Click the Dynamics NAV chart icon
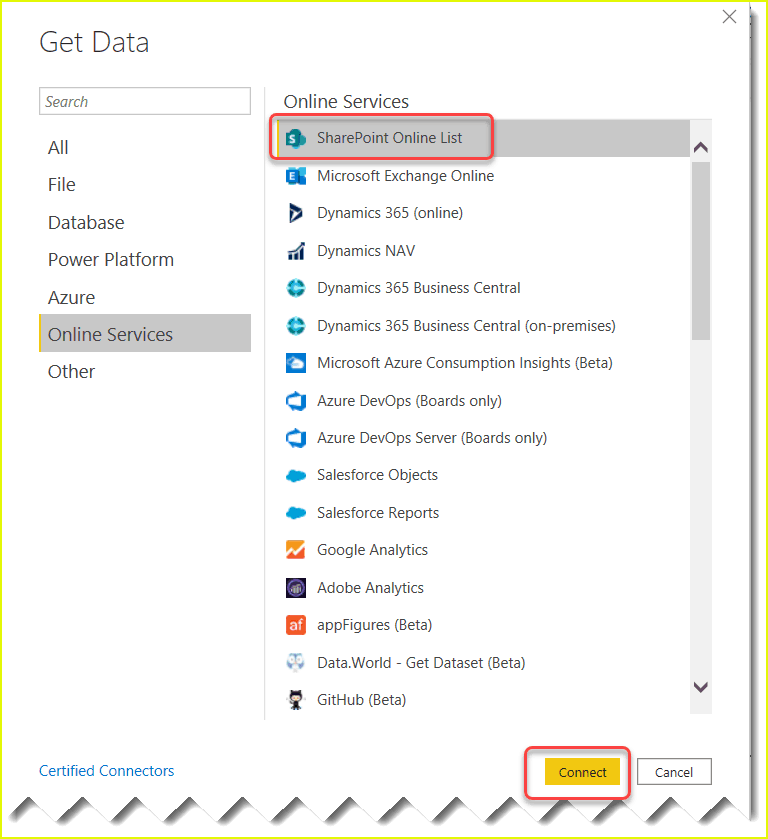The width and height of the screenshot is (768, 839). (x=295, y=251)
